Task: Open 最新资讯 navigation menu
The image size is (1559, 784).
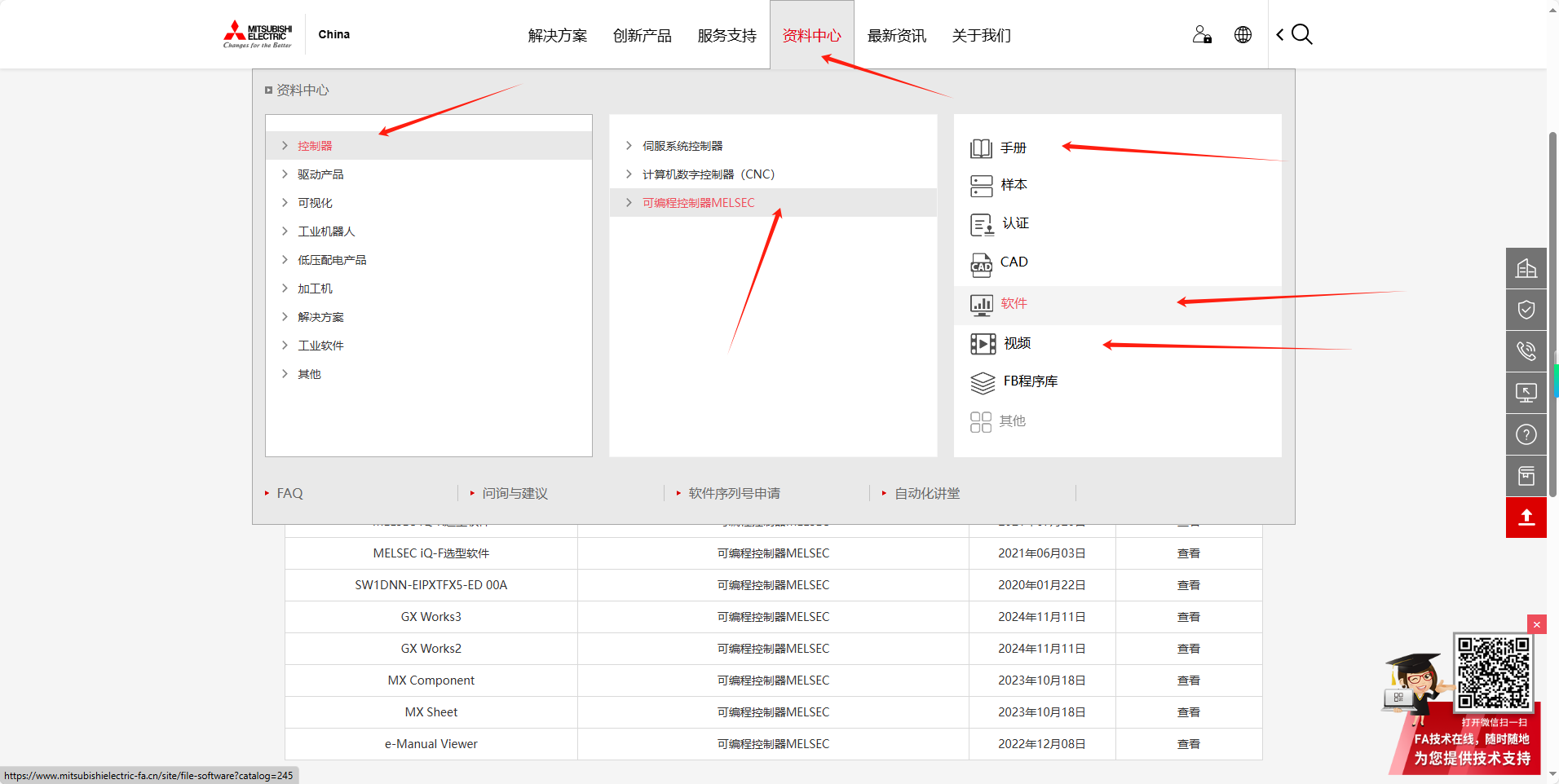Action: [x=897, y=36]
